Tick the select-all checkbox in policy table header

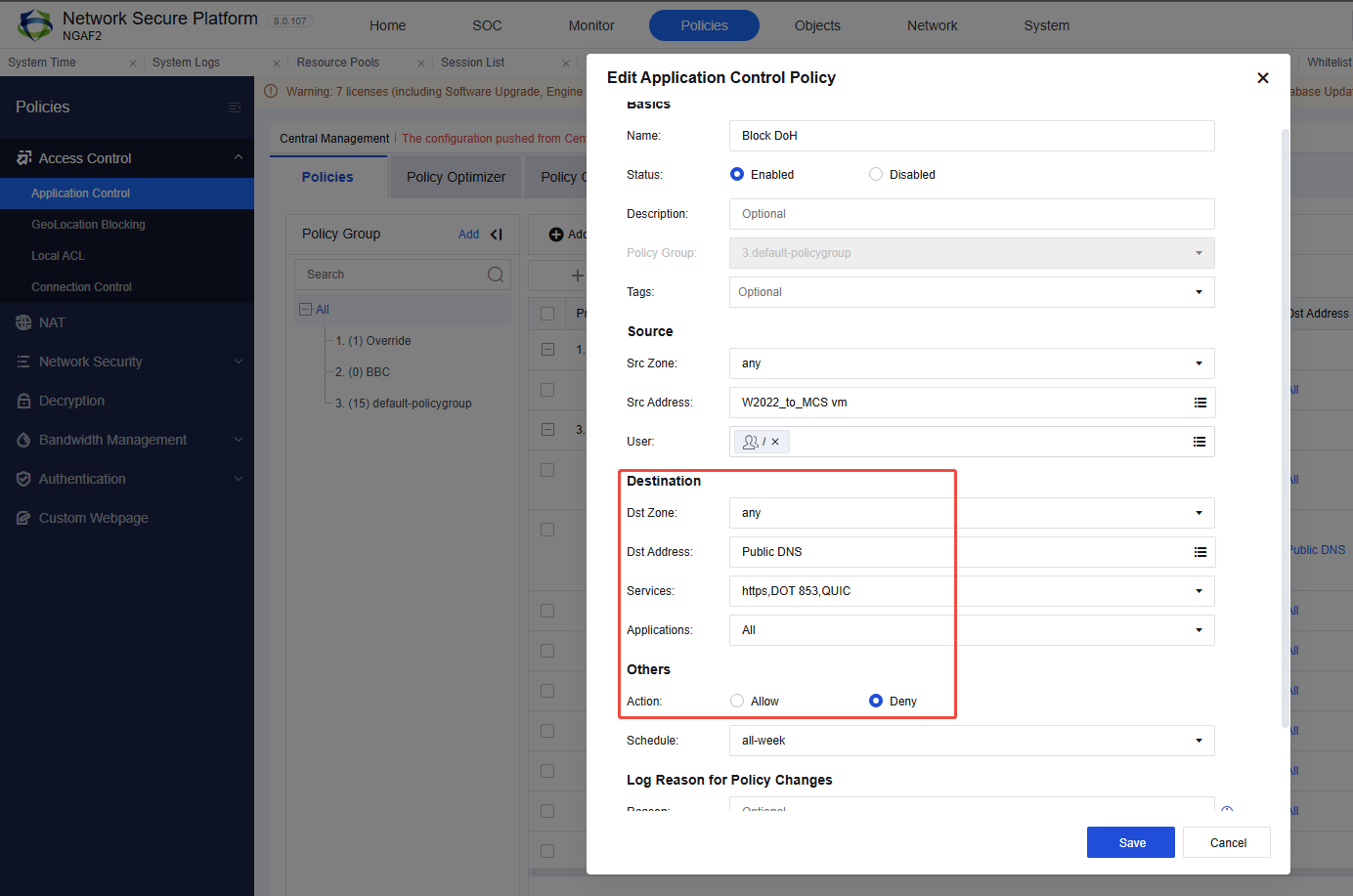click(547, 314)
